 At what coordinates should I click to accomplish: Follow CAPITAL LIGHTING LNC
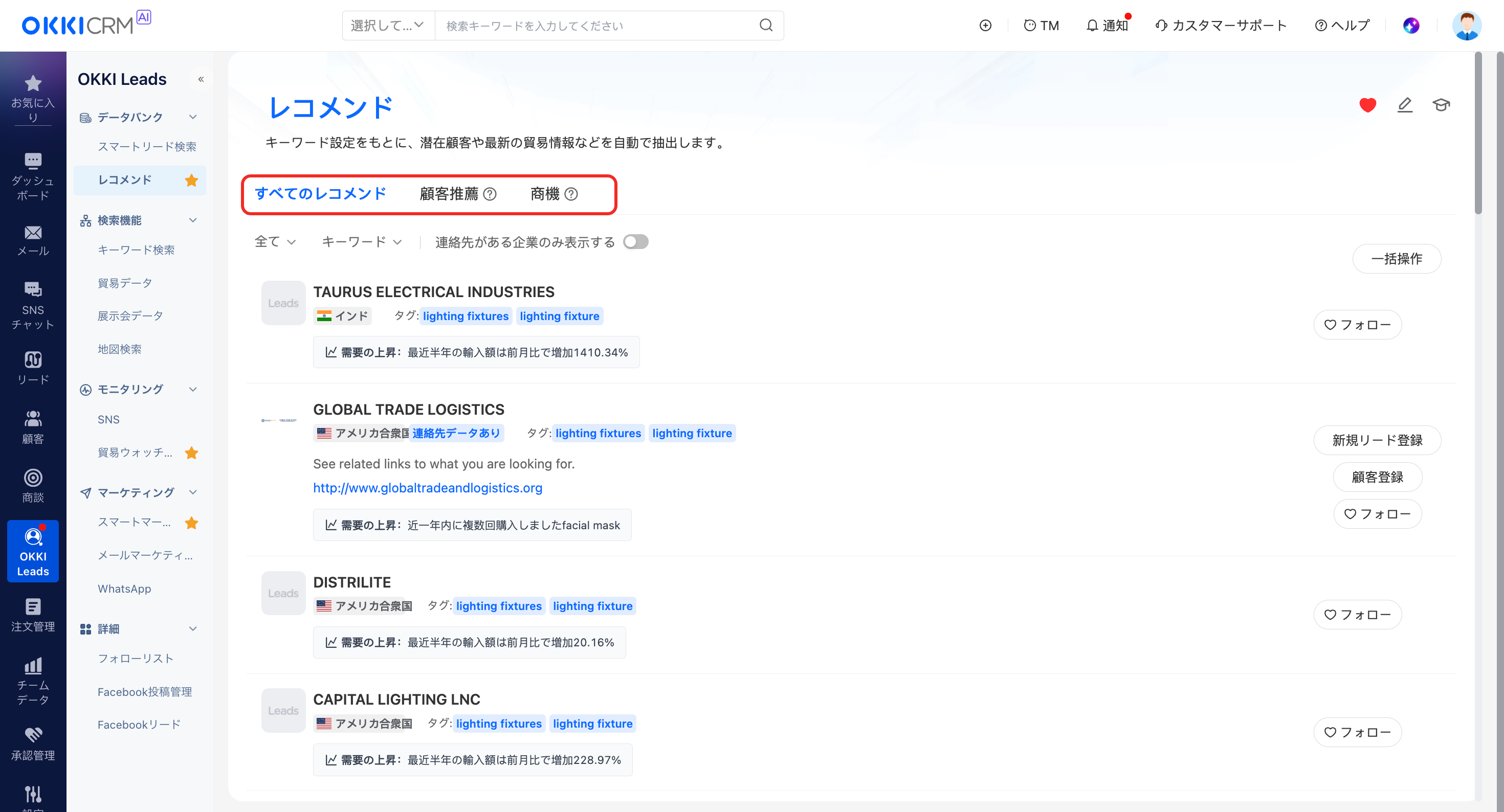(1358, 732)
